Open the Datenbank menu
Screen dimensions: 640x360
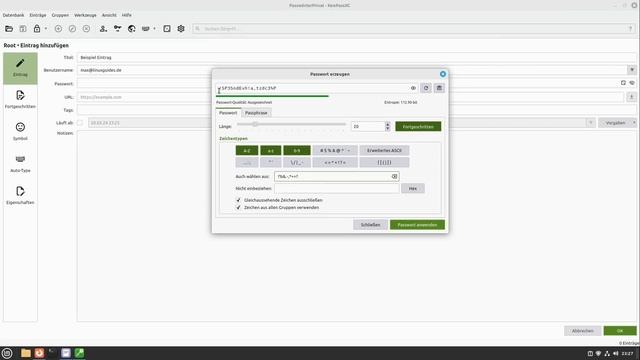pos(13,15)
